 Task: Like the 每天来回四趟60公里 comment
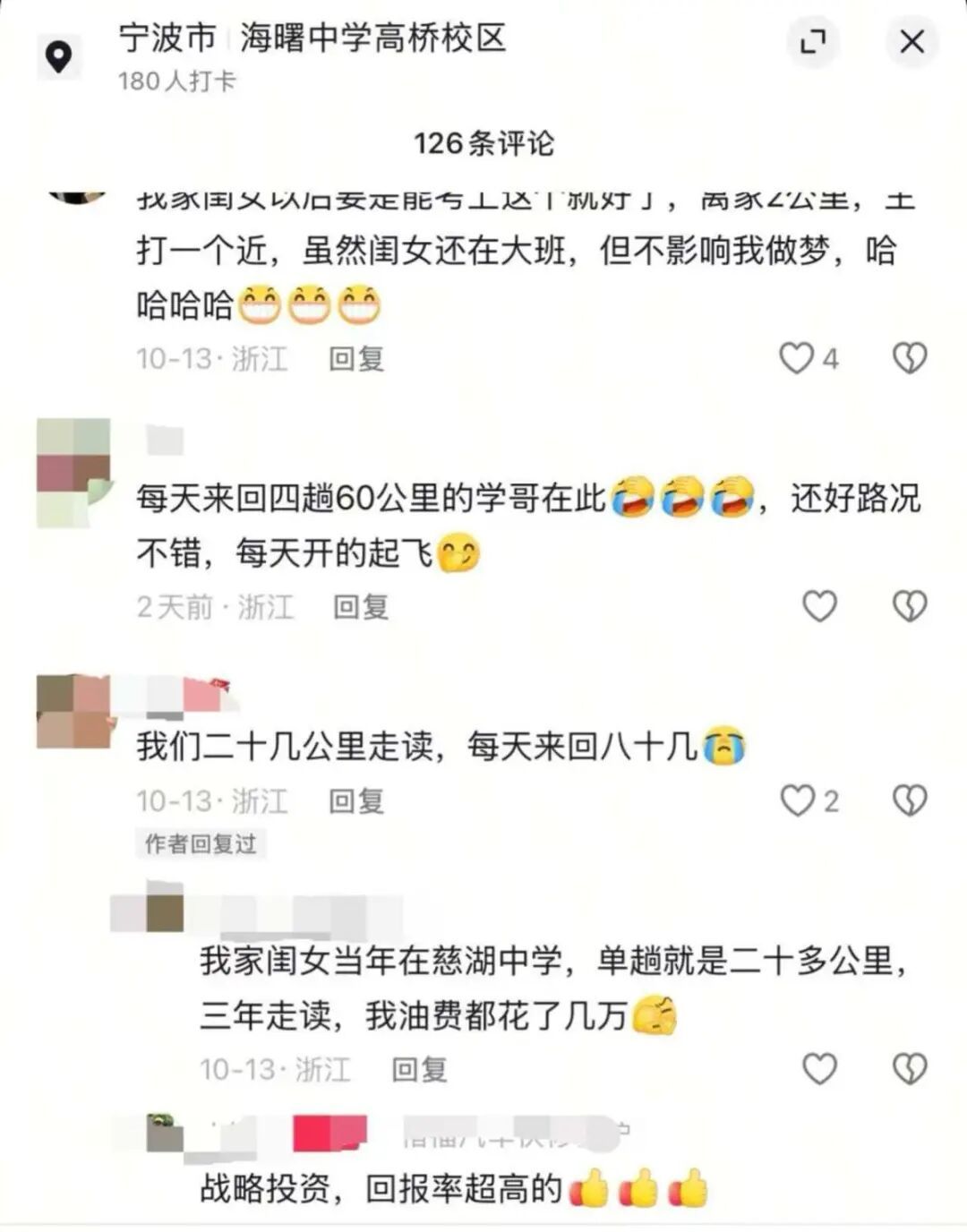(819, 606)
